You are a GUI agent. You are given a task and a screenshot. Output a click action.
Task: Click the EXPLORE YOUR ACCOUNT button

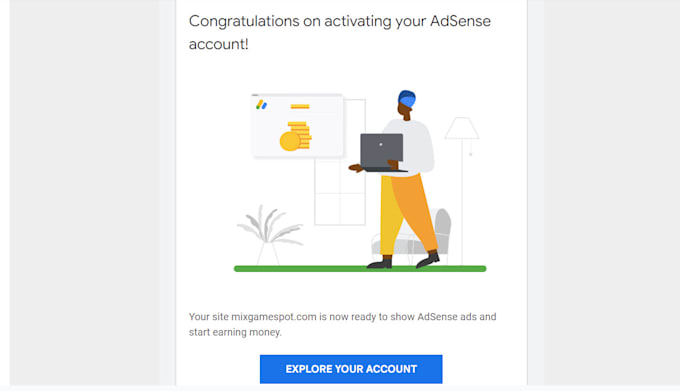coord(351,369)
